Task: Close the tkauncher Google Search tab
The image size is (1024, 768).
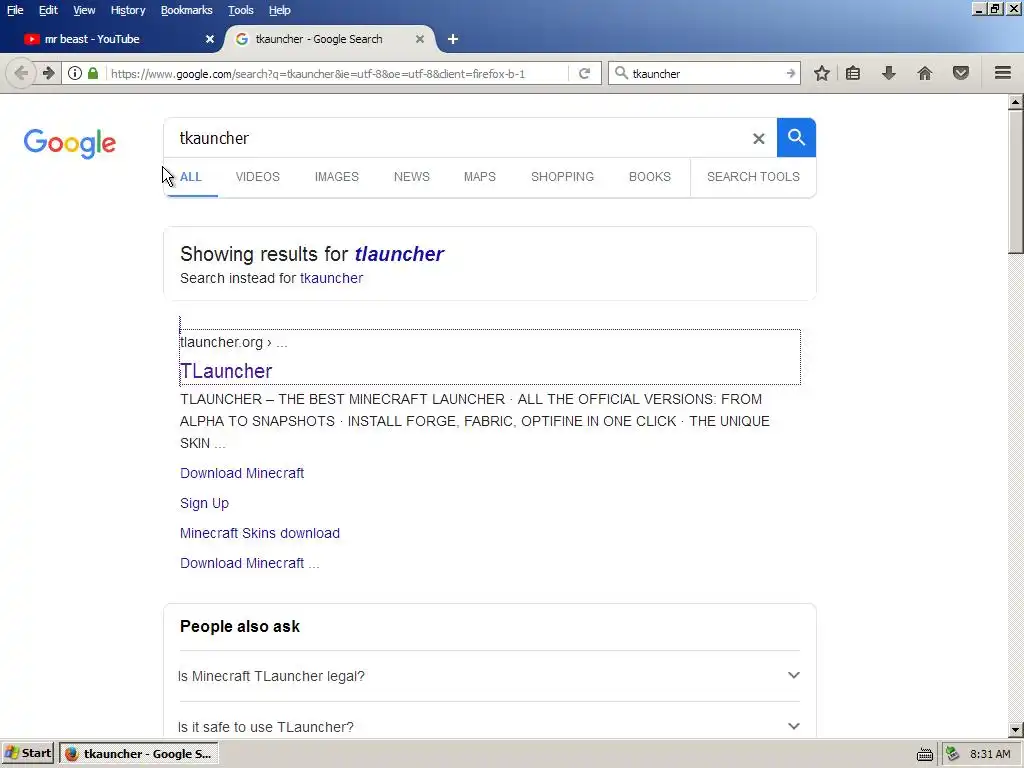Action: pyautogui.click(x=420, y=39)
